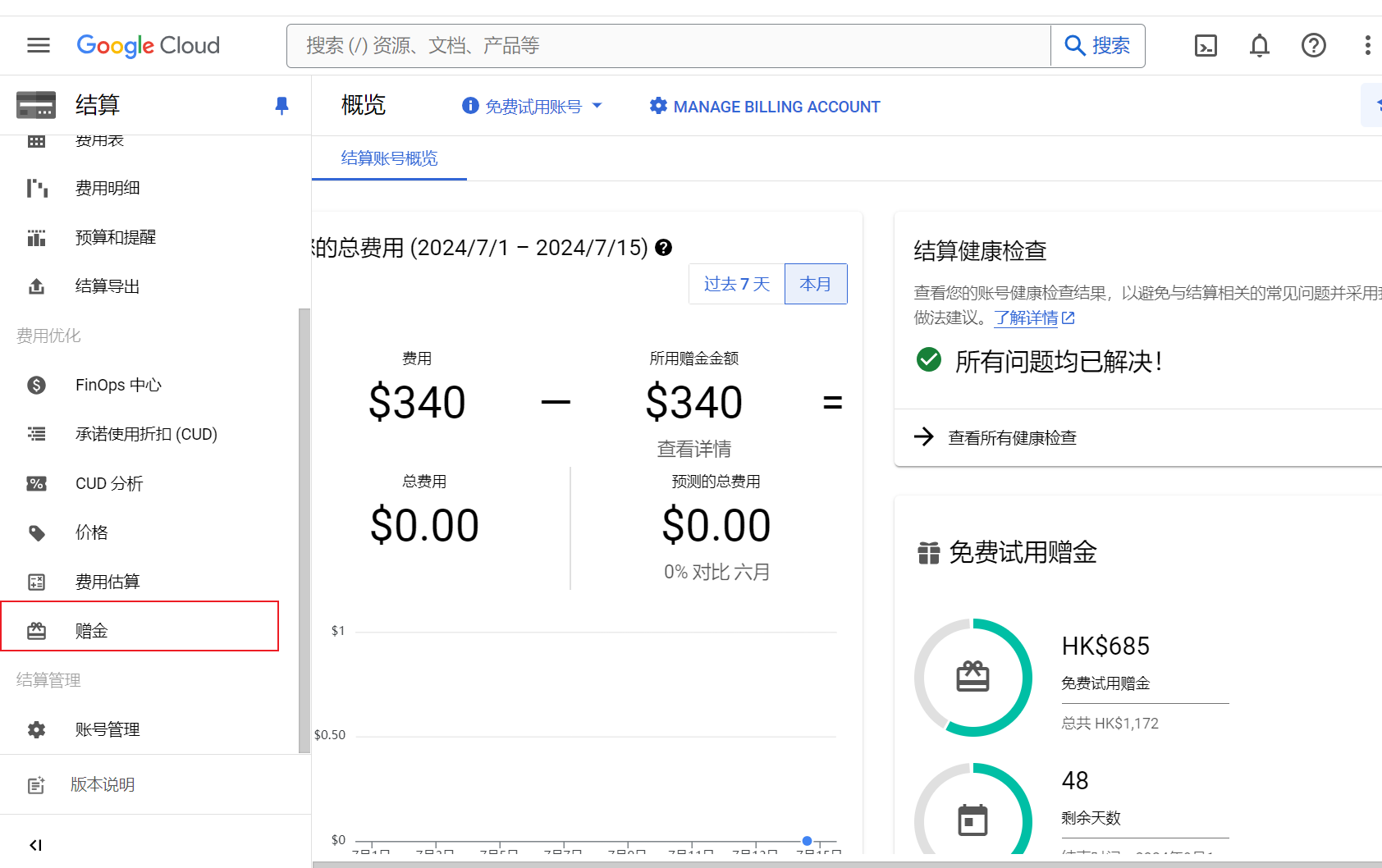Collapse the side navigation panel

click(x=35, y=845)
